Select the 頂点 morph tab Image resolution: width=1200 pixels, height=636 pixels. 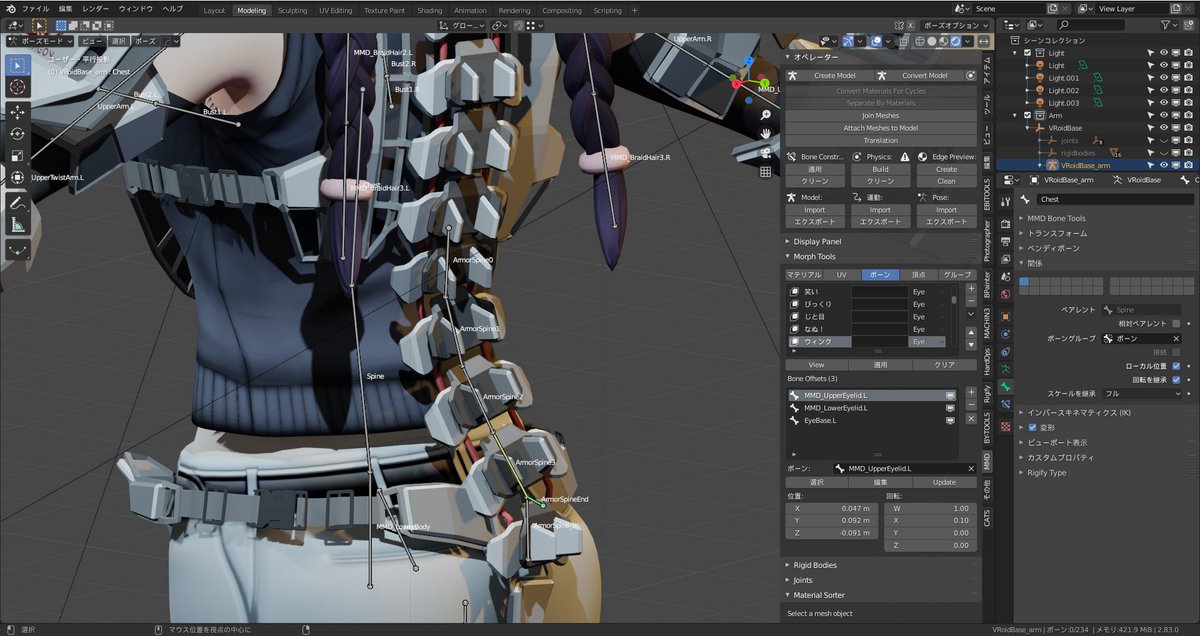click(x=919, y=274)
